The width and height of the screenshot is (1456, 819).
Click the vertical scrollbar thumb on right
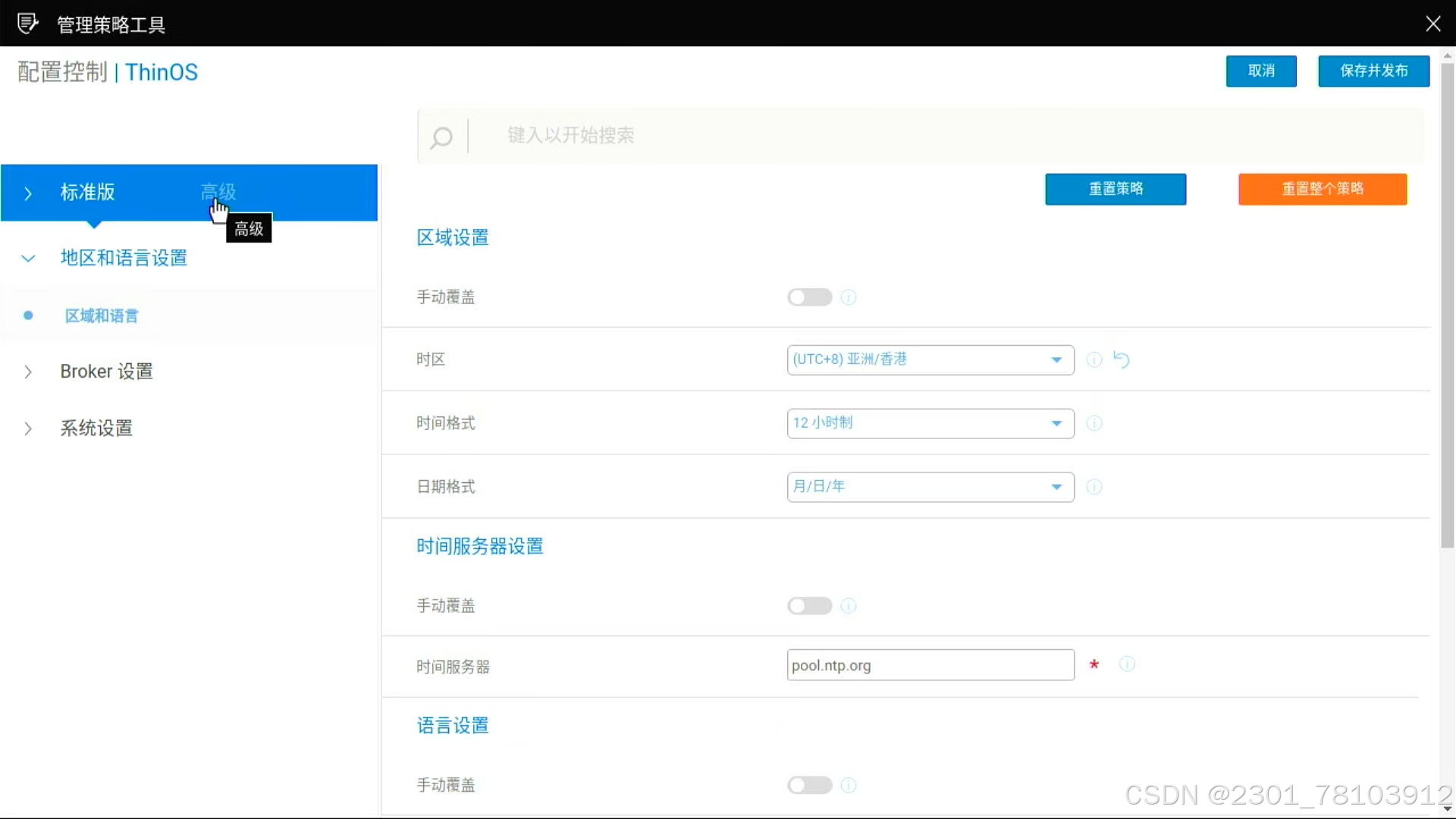[1447, 303]
